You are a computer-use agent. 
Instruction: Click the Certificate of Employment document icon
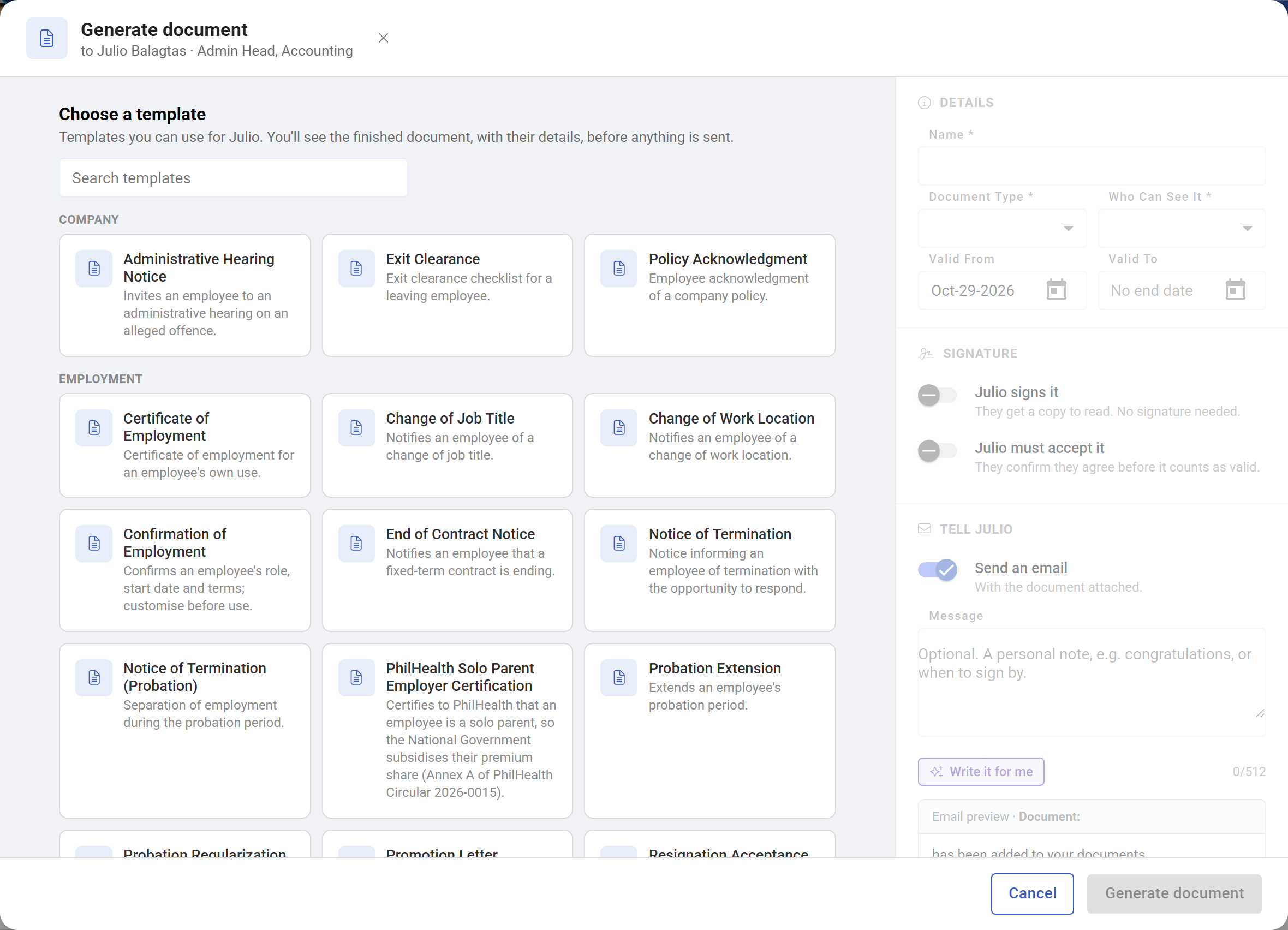pos(94,427)
